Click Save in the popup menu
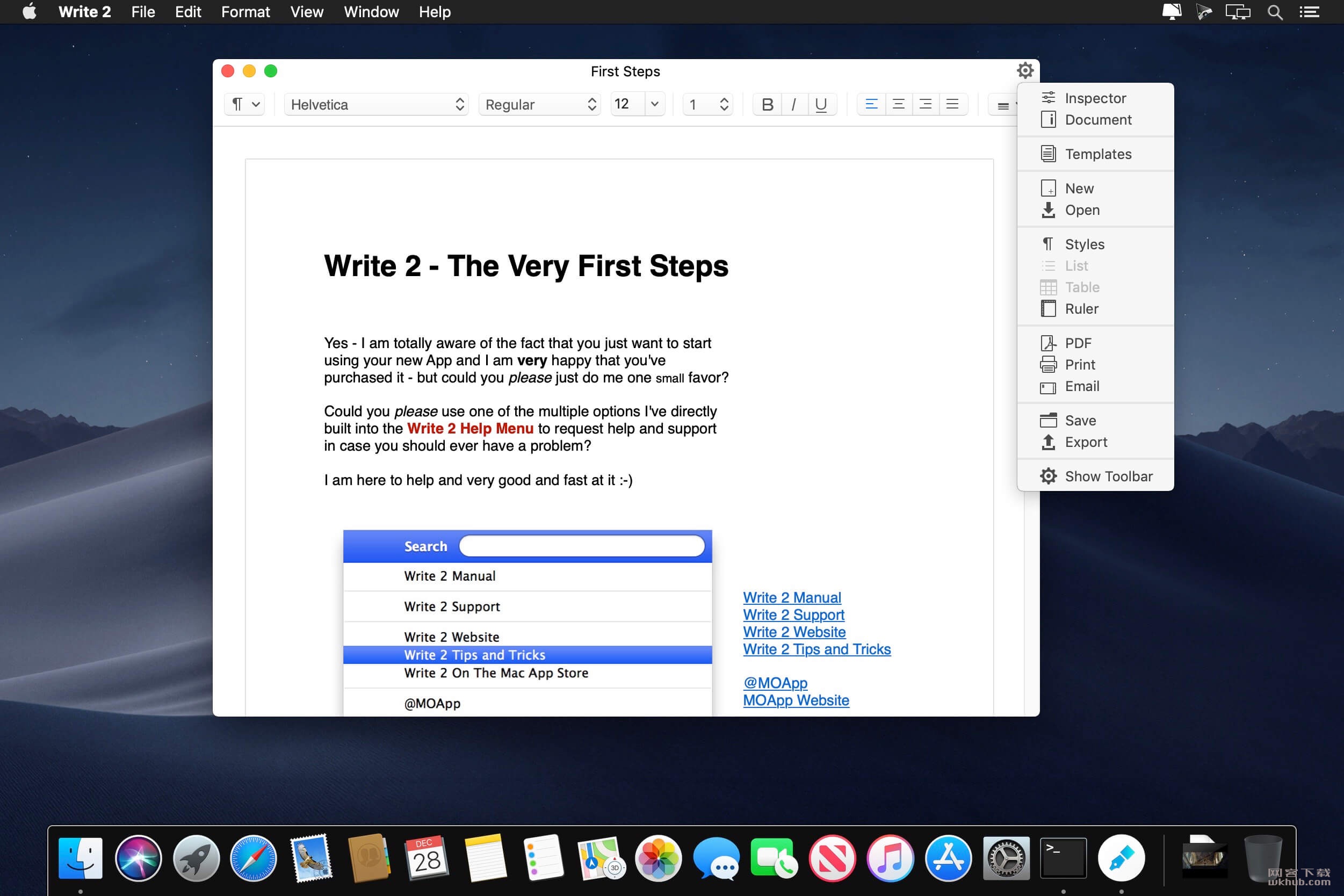Image resolution: width=1344 pixels, height=896 pixels. click(1095, 421)
